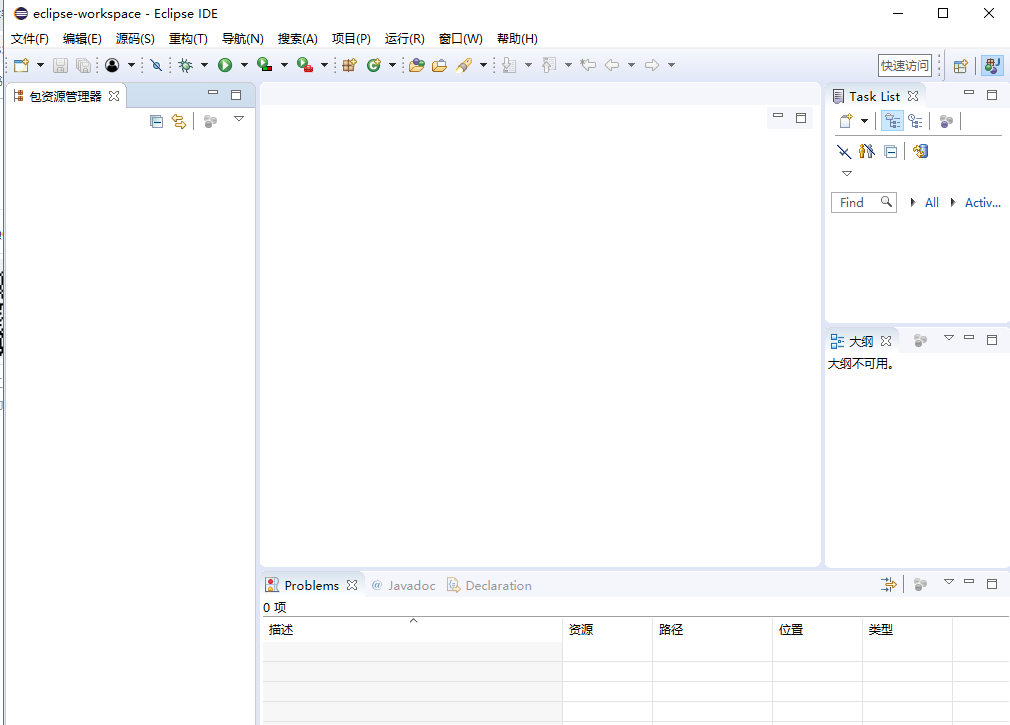Open the Java perspective icon at top right

point(991,64)
